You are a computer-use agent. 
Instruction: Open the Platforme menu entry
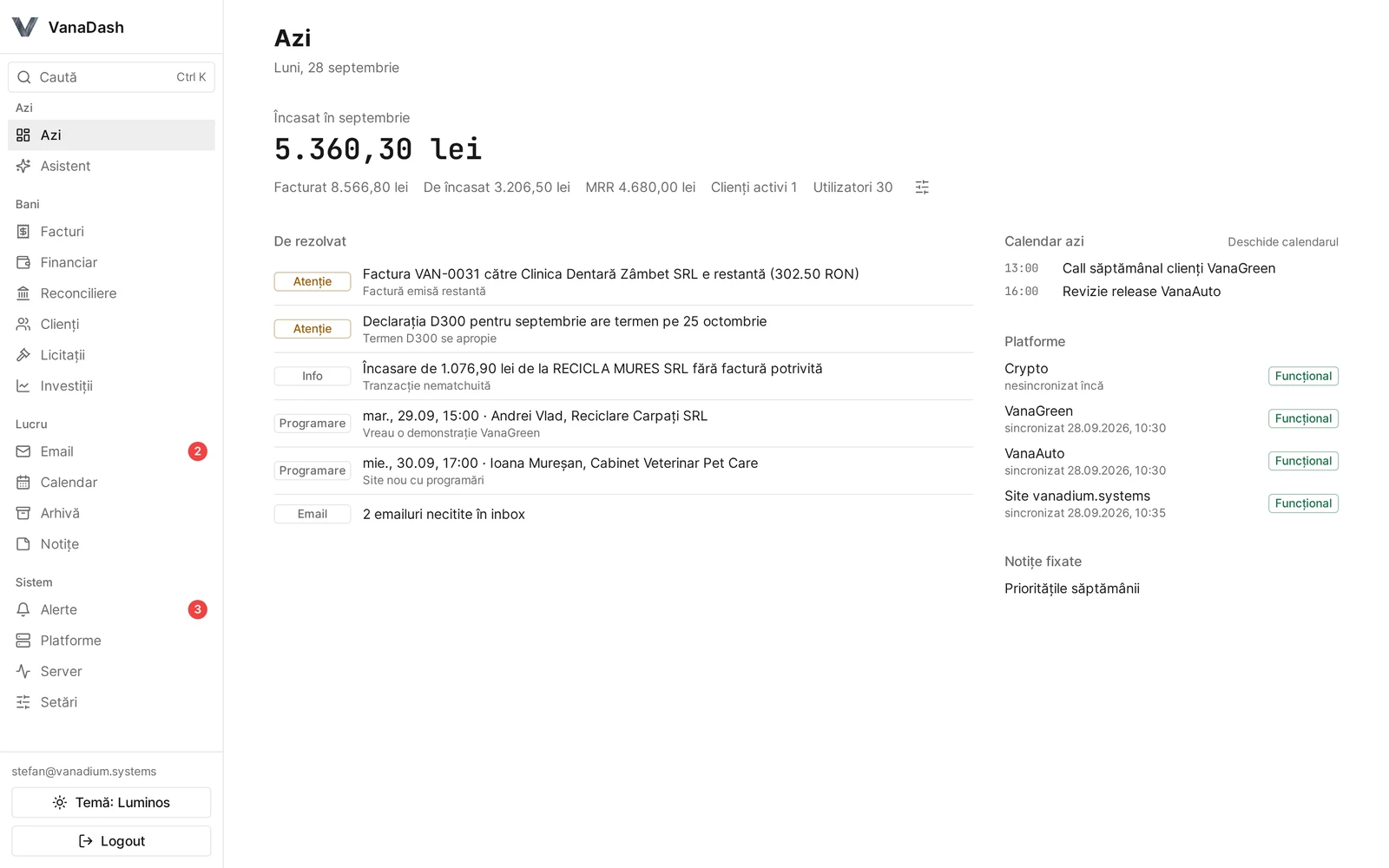(111, 641)
